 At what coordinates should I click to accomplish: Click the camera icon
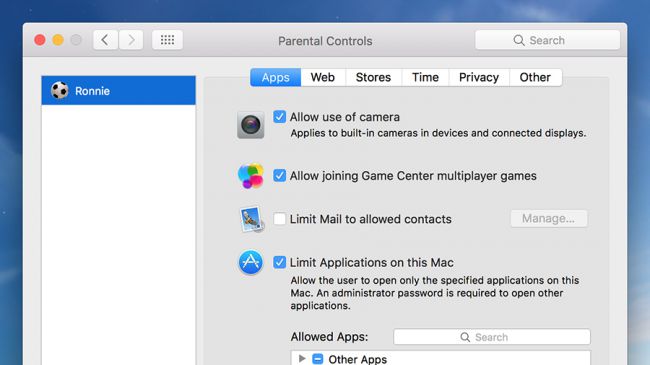click(x=250, y=125)
